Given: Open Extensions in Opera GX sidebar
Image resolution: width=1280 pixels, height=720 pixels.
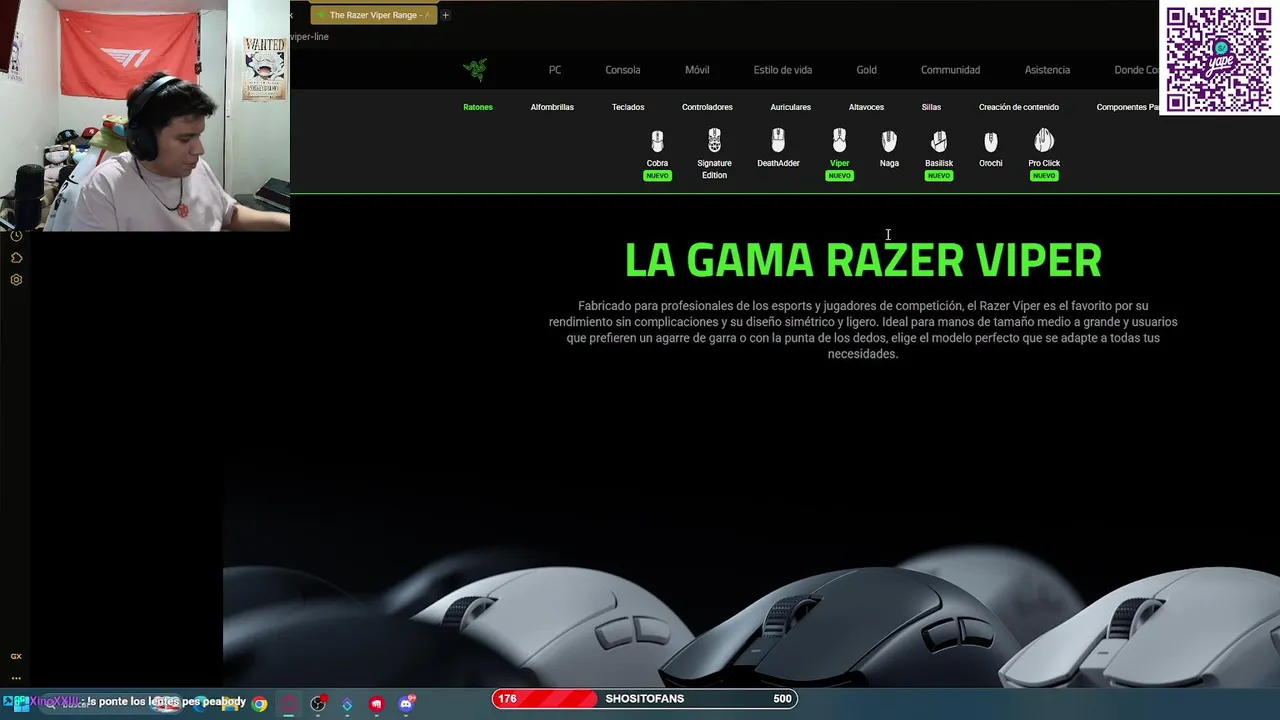Looking at the screenshot, I should (16, 257).
